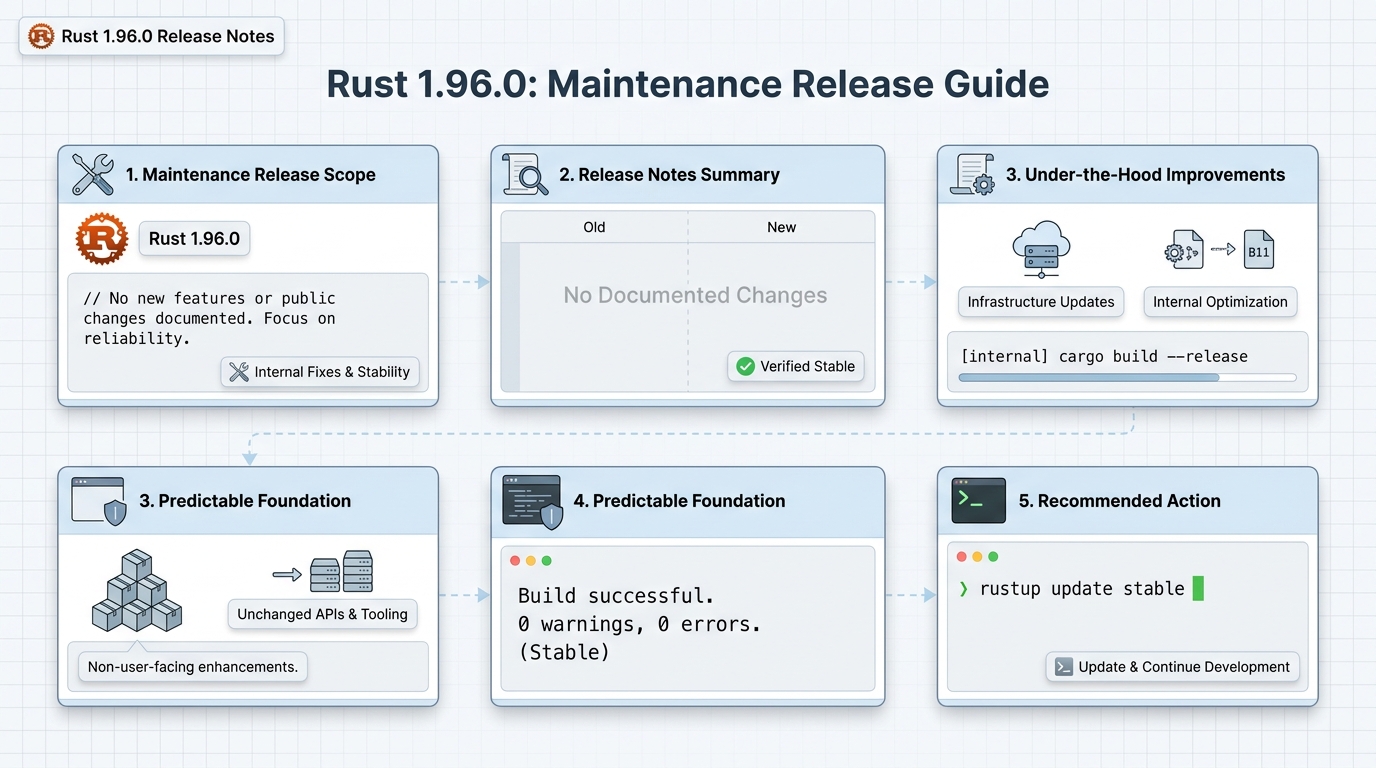The image size is (1376, 768).
Task: Click the green dot in rustup terminal window
Action: 994,556
